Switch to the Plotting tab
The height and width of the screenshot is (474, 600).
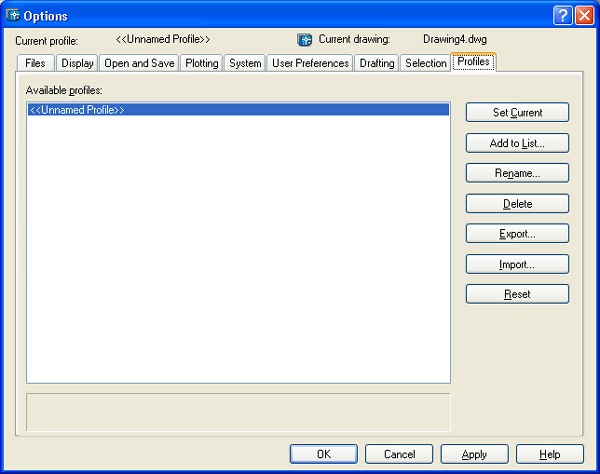pyautogui.click(x=201, y=63)
